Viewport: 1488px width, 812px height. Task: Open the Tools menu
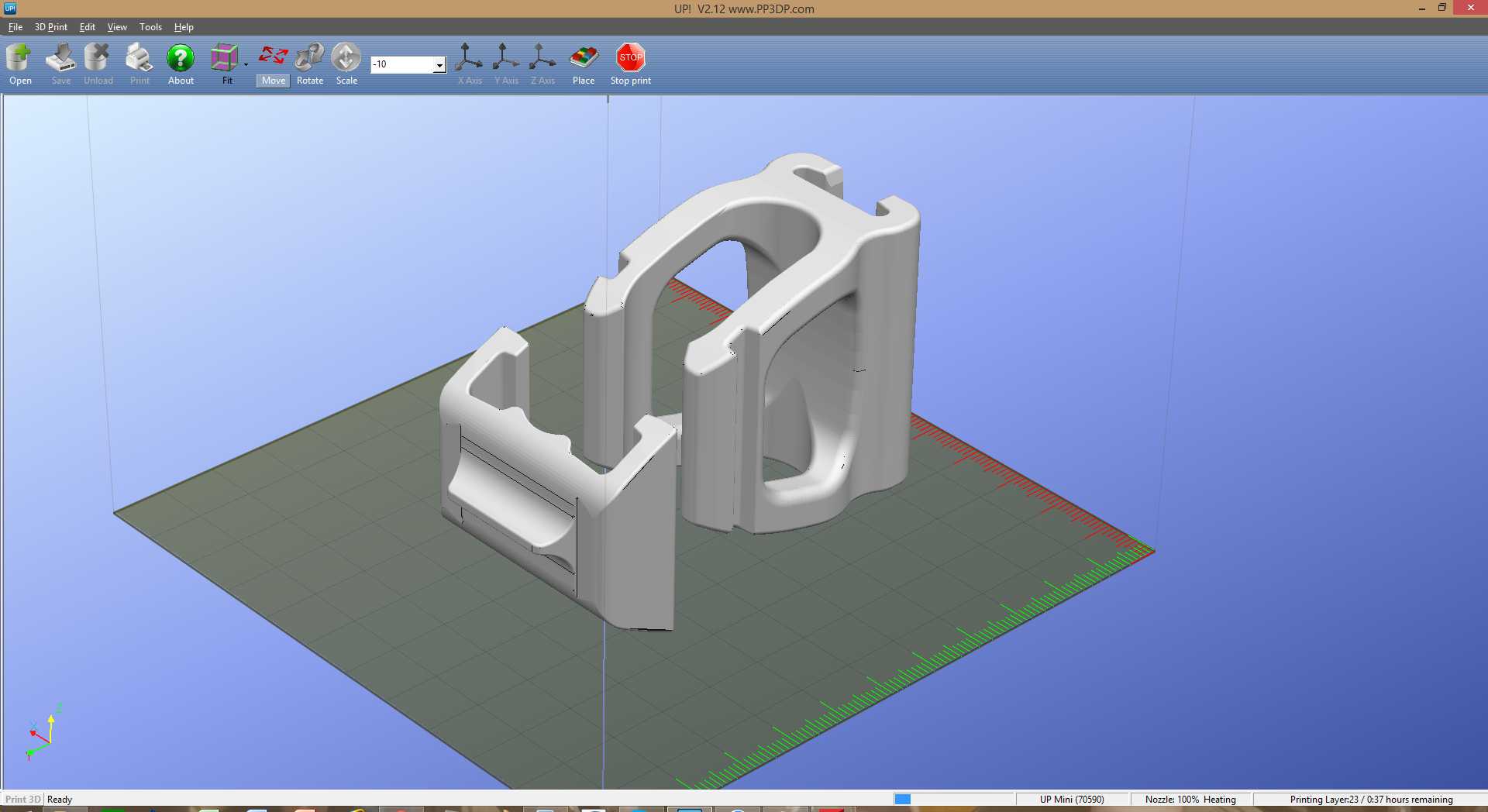pyautogui.click(x=150, y=27)
